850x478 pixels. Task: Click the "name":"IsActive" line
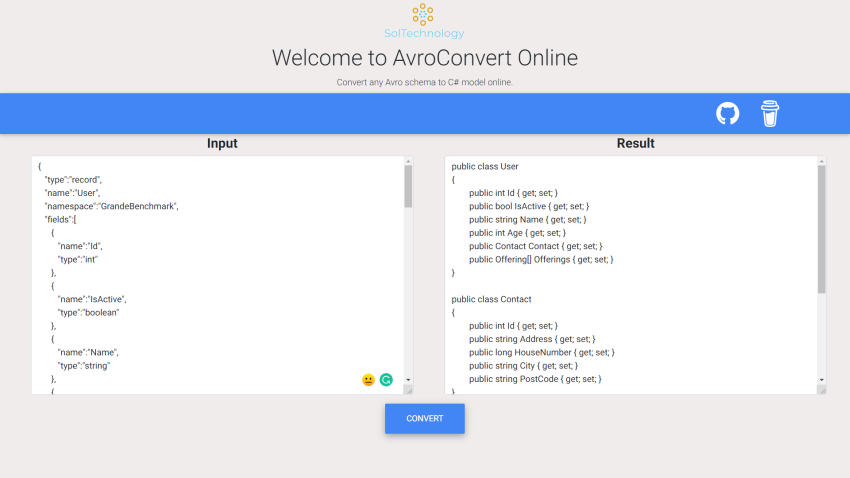pyautogui.click(x=92, y=299)
